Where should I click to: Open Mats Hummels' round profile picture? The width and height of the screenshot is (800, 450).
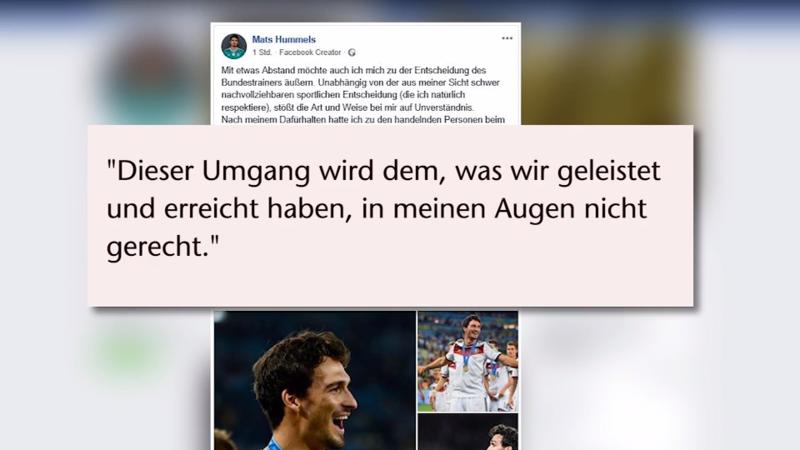(234, 46)
